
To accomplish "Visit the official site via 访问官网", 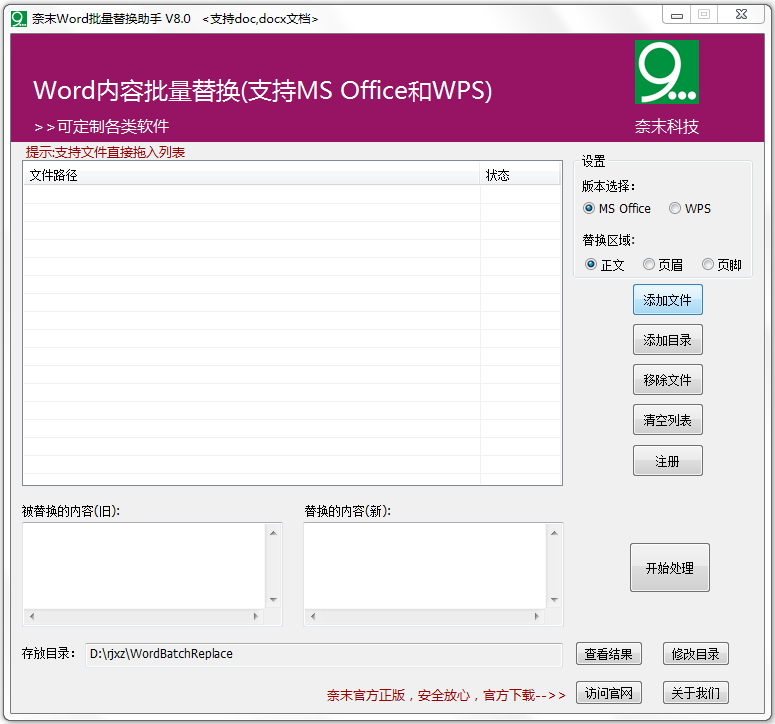I will coord(608,694).
